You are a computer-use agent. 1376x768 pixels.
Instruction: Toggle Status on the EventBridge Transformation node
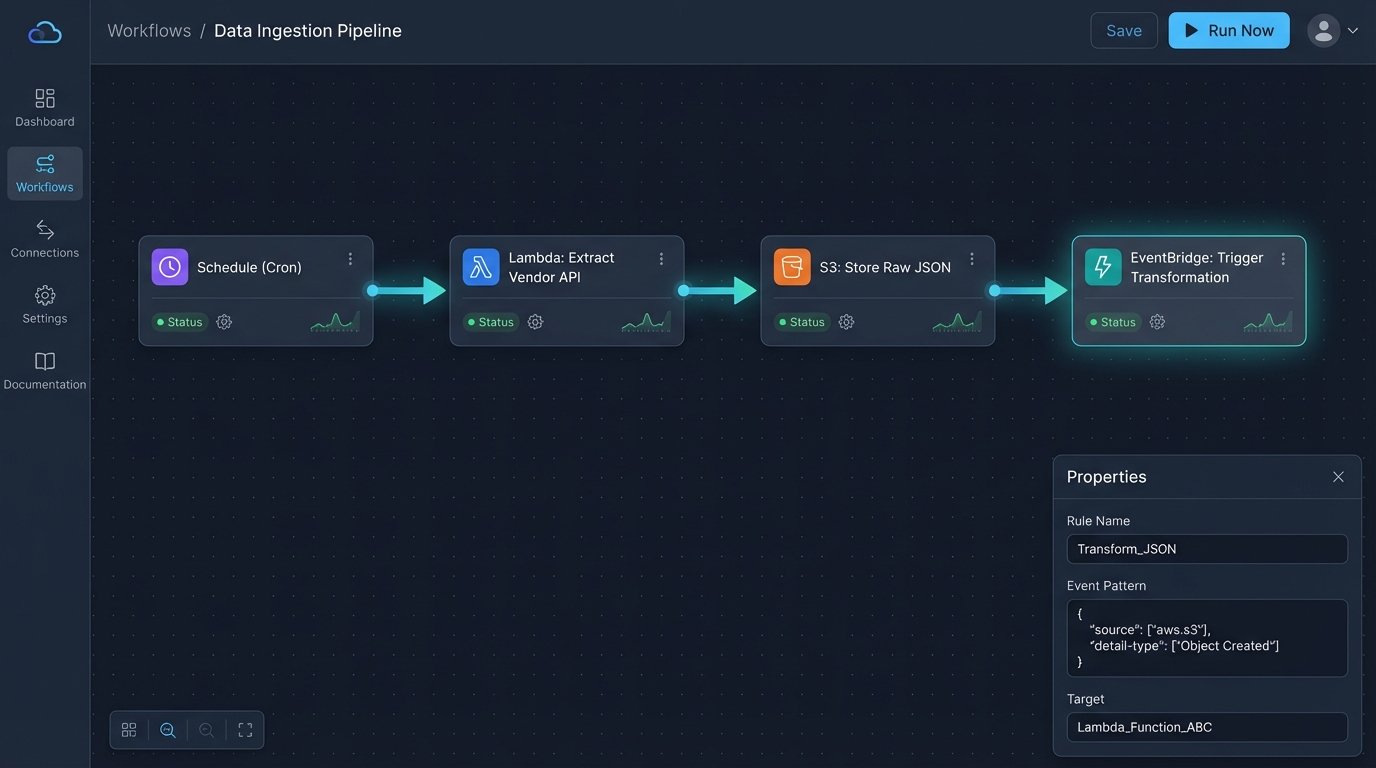click(x=1112, y=322)
